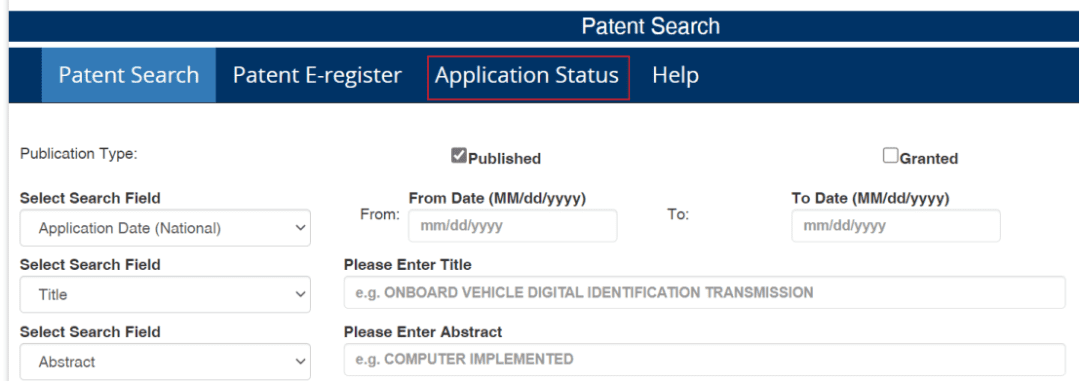Expand the Abstract search field dropdown
This screenshot has height=382, width=1080.
(165, 361)
